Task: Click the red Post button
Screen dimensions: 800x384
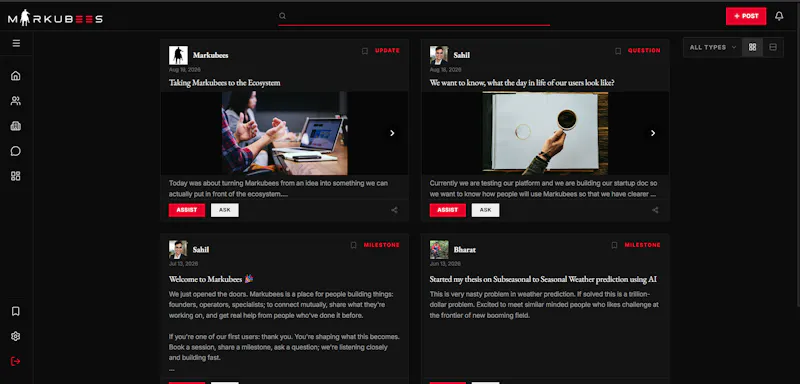Action: click(746, 16)
